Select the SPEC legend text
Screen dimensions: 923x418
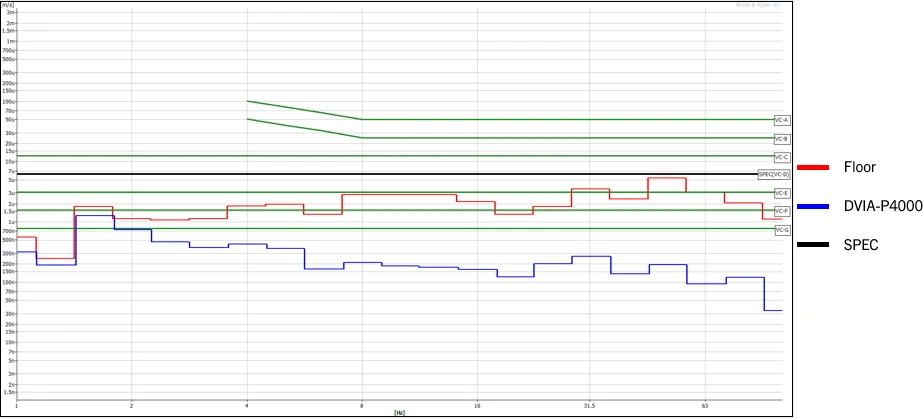(861, 245)
